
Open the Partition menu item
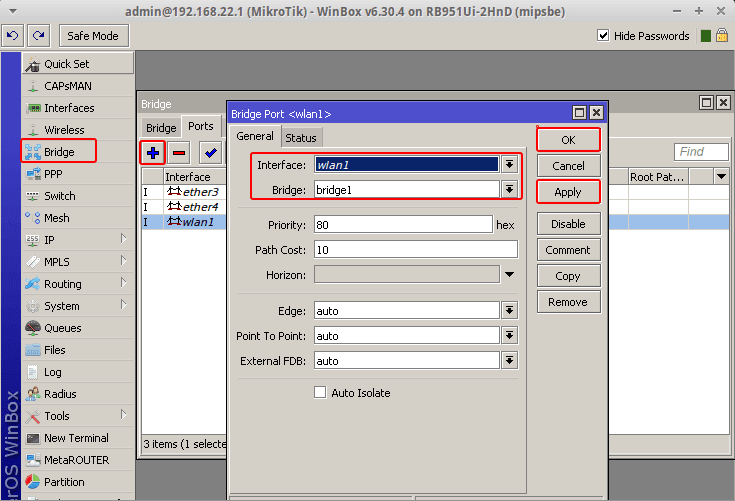click(78, 482)
